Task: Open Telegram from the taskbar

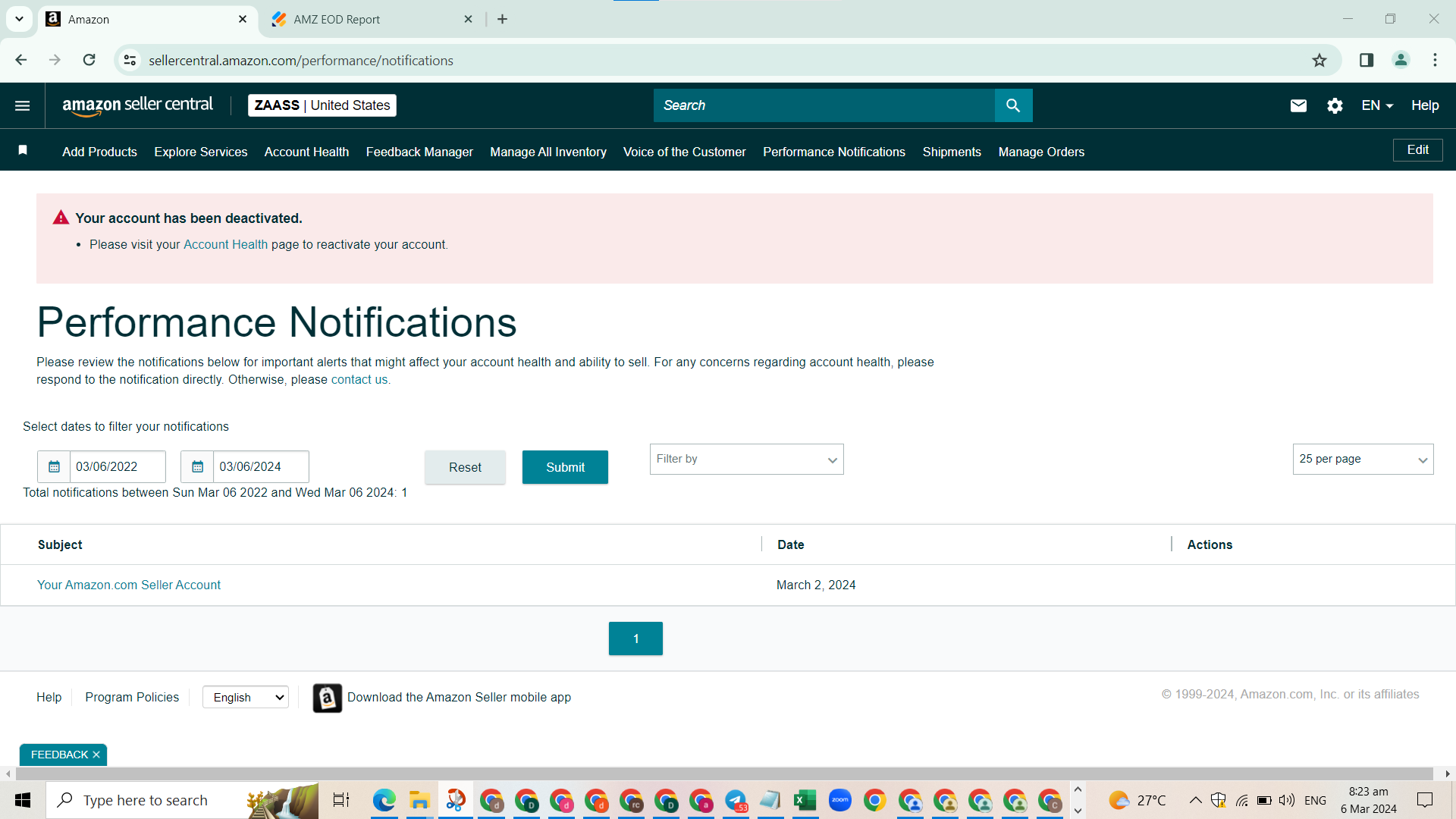Action: (736, 800)
